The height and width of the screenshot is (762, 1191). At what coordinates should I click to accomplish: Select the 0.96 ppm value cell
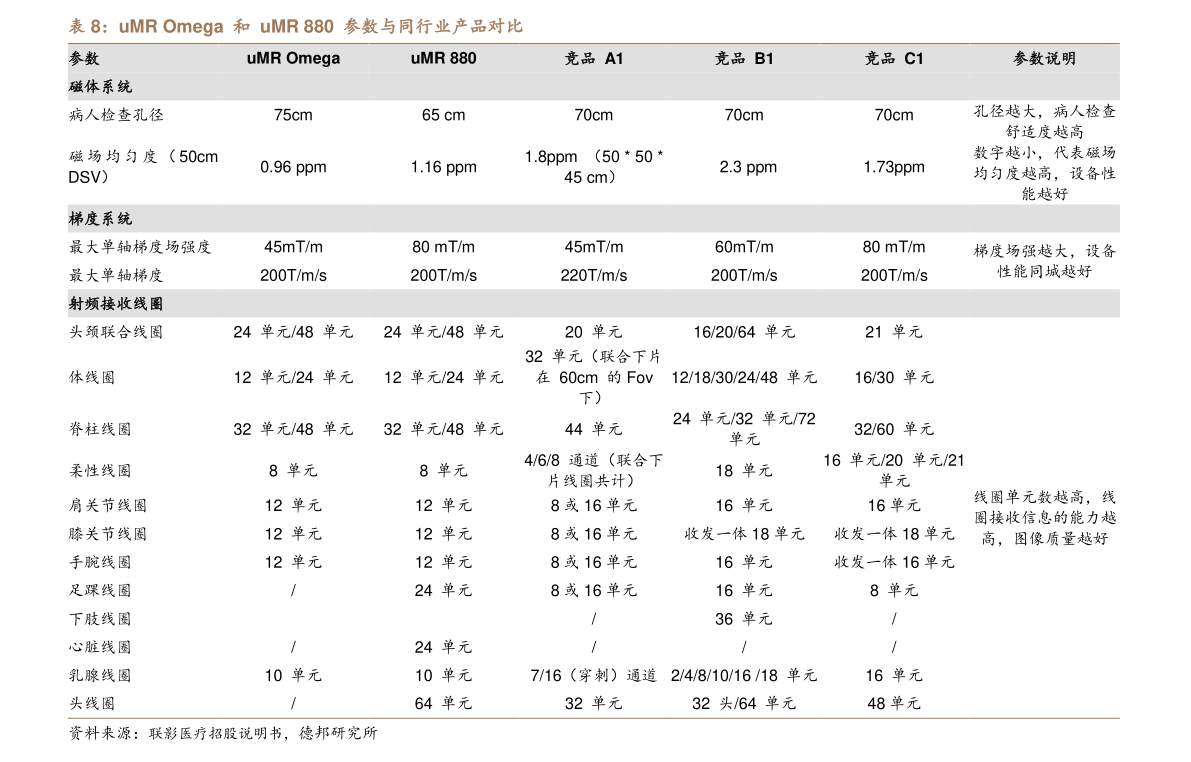point(293,167)
